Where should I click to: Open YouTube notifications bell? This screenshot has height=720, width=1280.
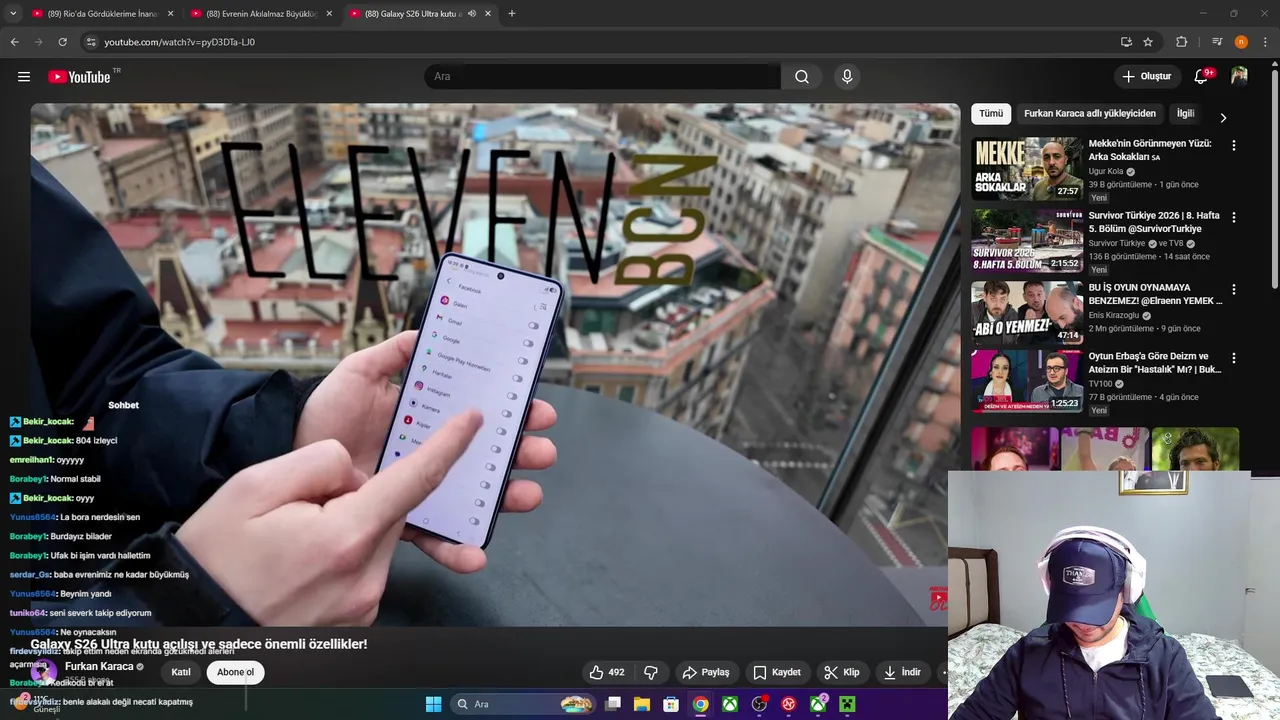[x=1202, y=77]
